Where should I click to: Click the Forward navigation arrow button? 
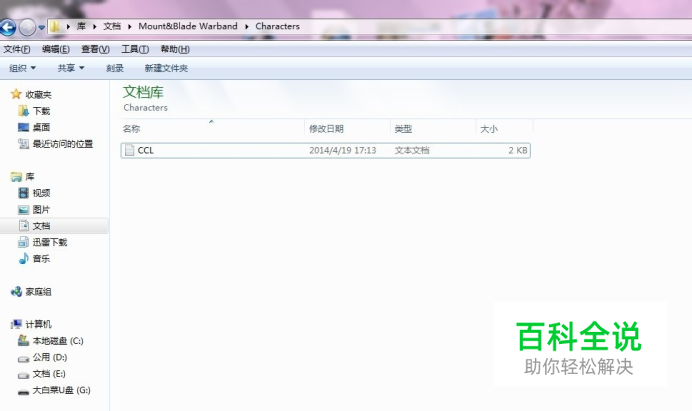pos(27,27)
